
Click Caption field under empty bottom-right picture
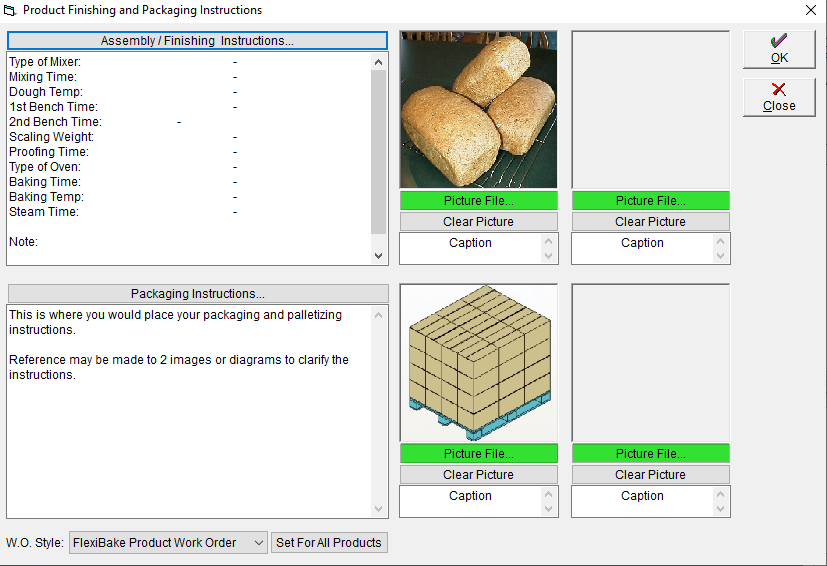click(x=642, y=502)
